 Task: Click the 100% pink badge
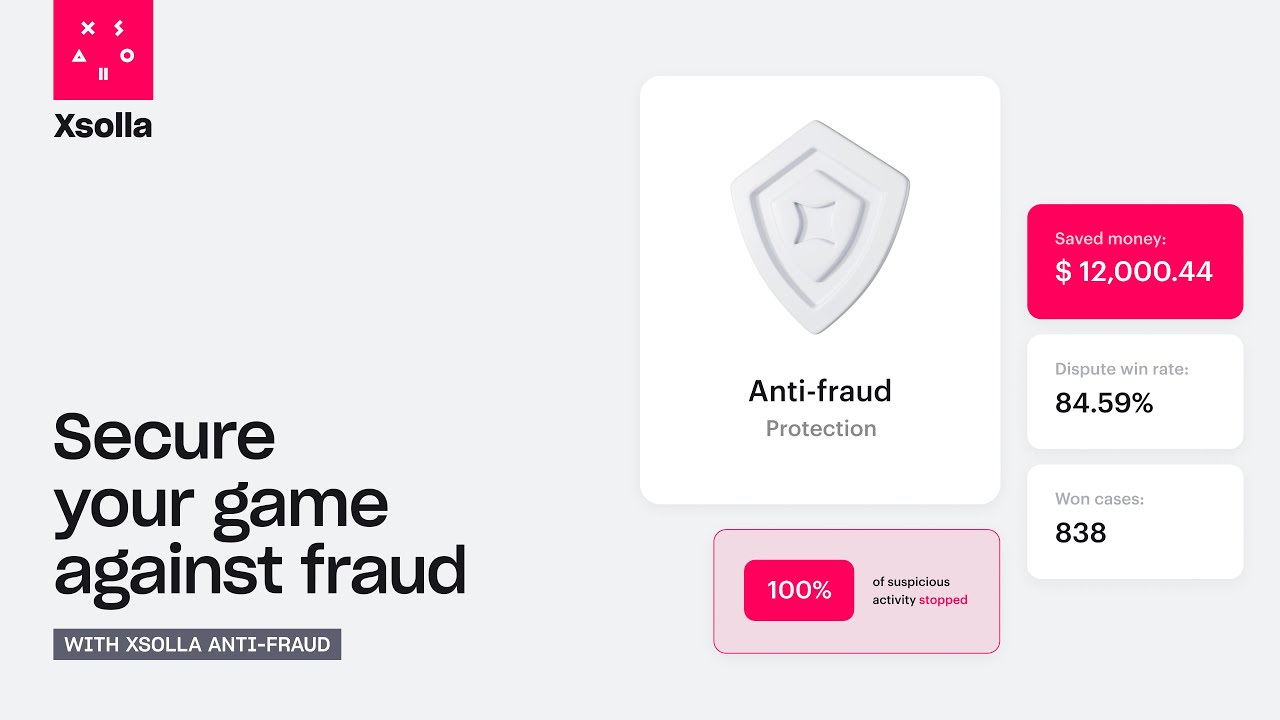pos(799,590)
